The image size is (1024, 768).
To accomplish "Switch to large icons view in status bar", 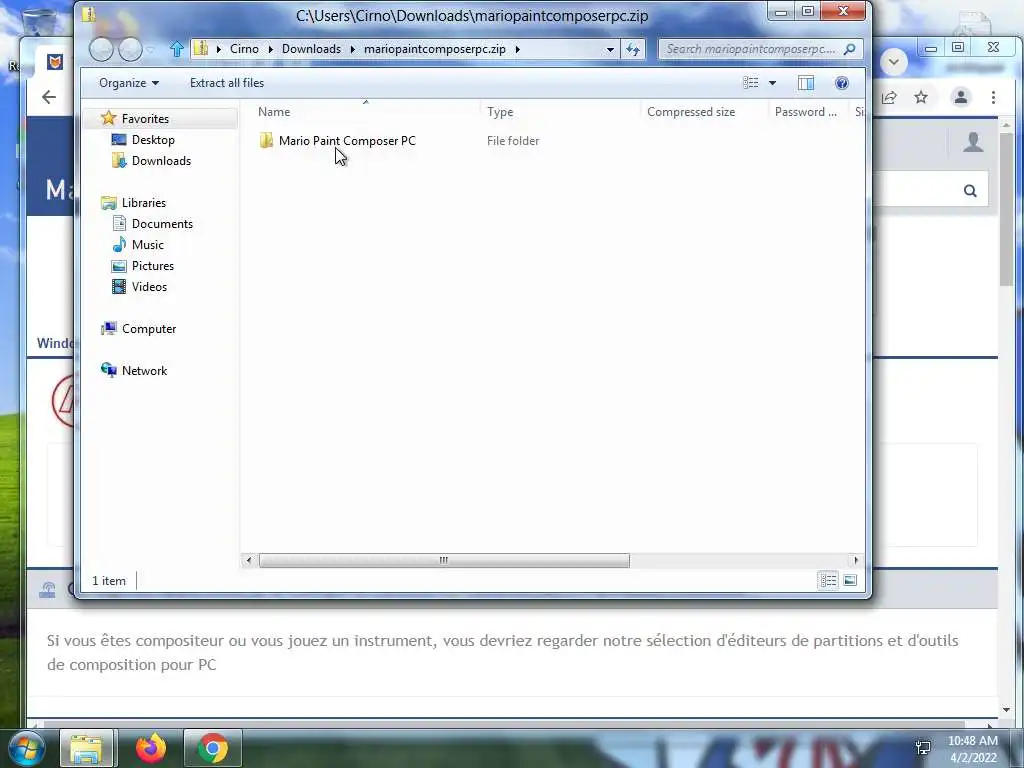I will tap(850, 580).
